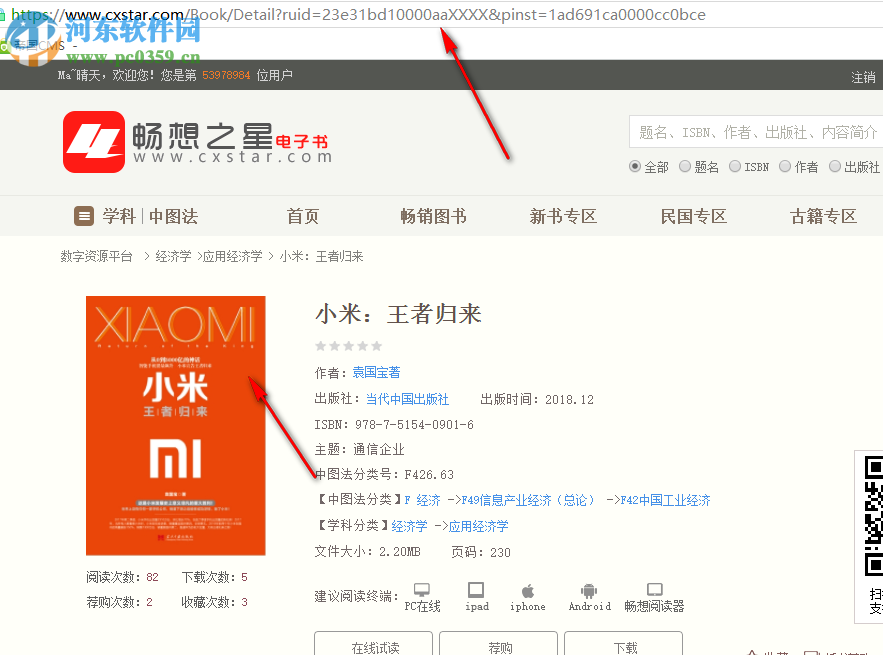Open the 新书专区 navigation tab
This screenshot has width=883, height=655.
pos(563,216)
